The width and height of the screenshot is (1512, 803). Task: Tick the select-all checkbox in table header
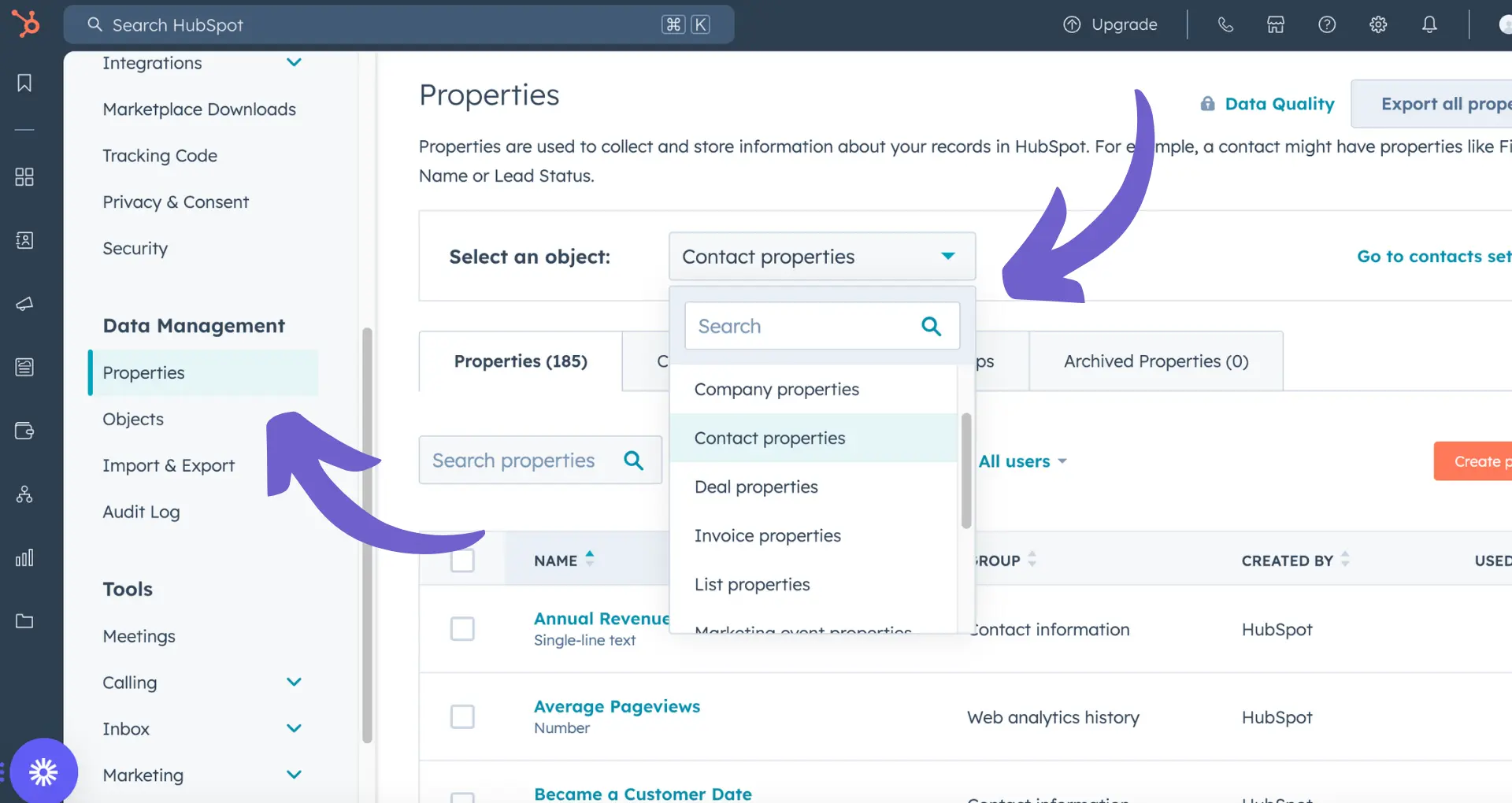(462, 561)
